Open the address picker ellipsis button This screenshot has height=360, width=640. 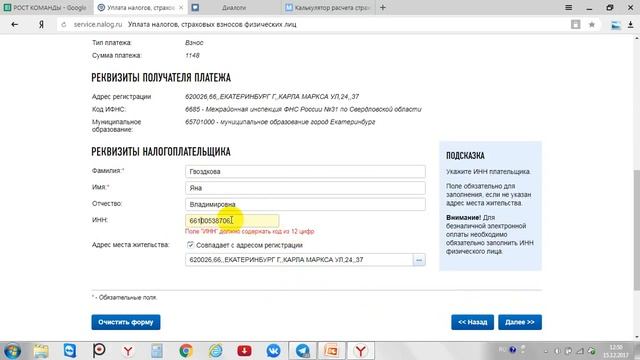tap(419, 260)
